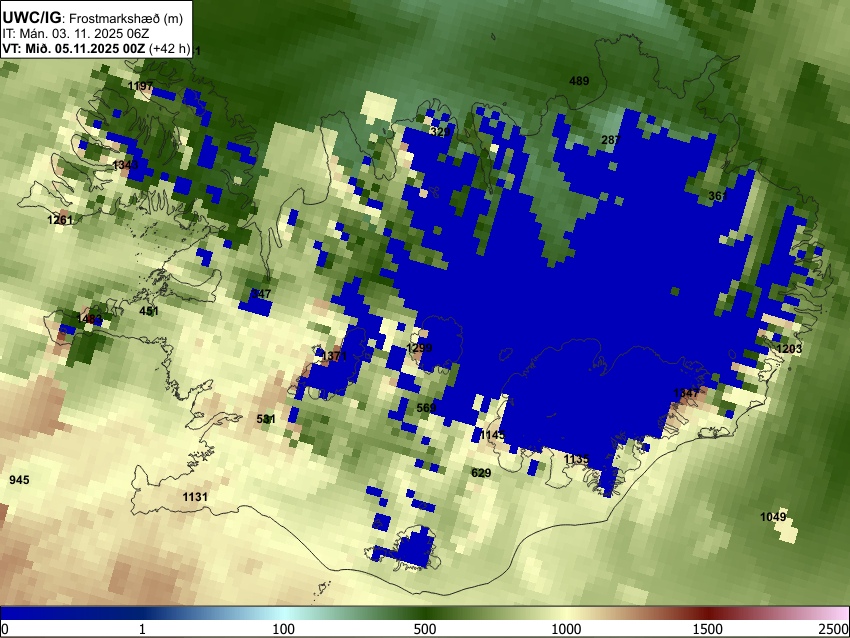Click the map value 1347
850x638 pixels.
(686, 393)
